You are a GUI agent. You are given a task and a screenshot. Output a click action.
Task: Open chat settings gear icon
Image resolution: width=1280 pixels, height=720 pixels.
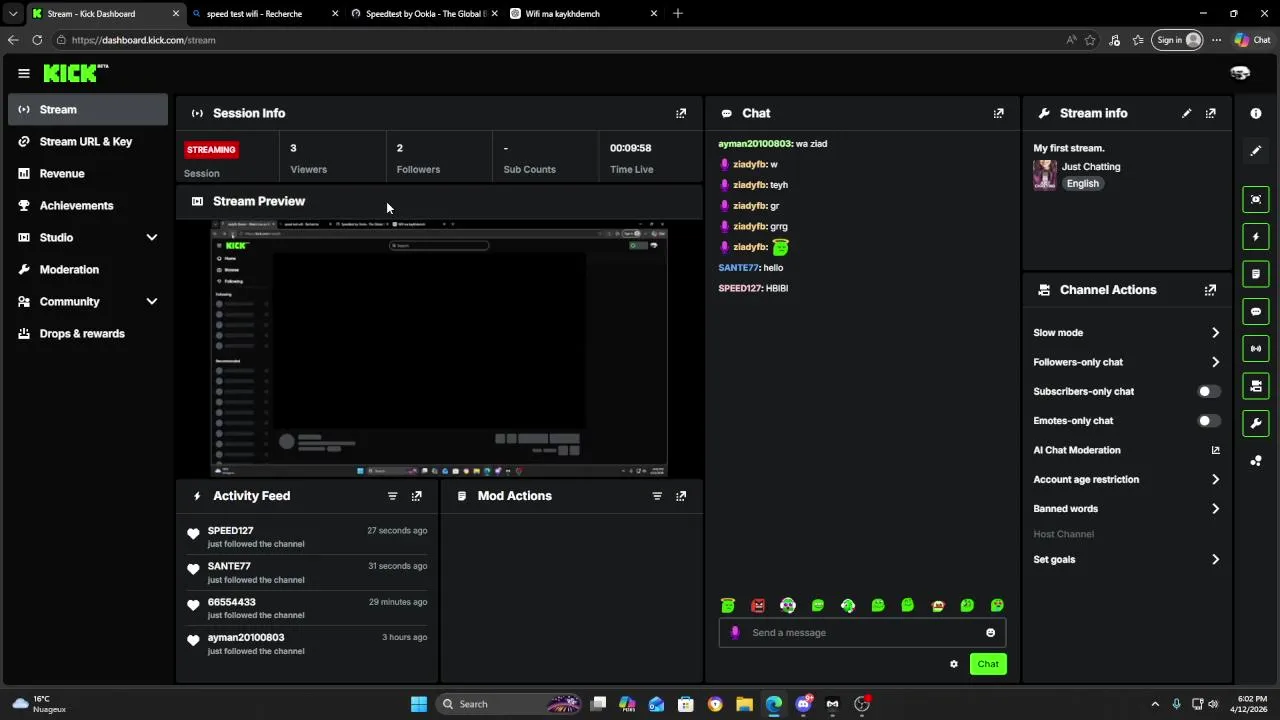coord(954,664)
